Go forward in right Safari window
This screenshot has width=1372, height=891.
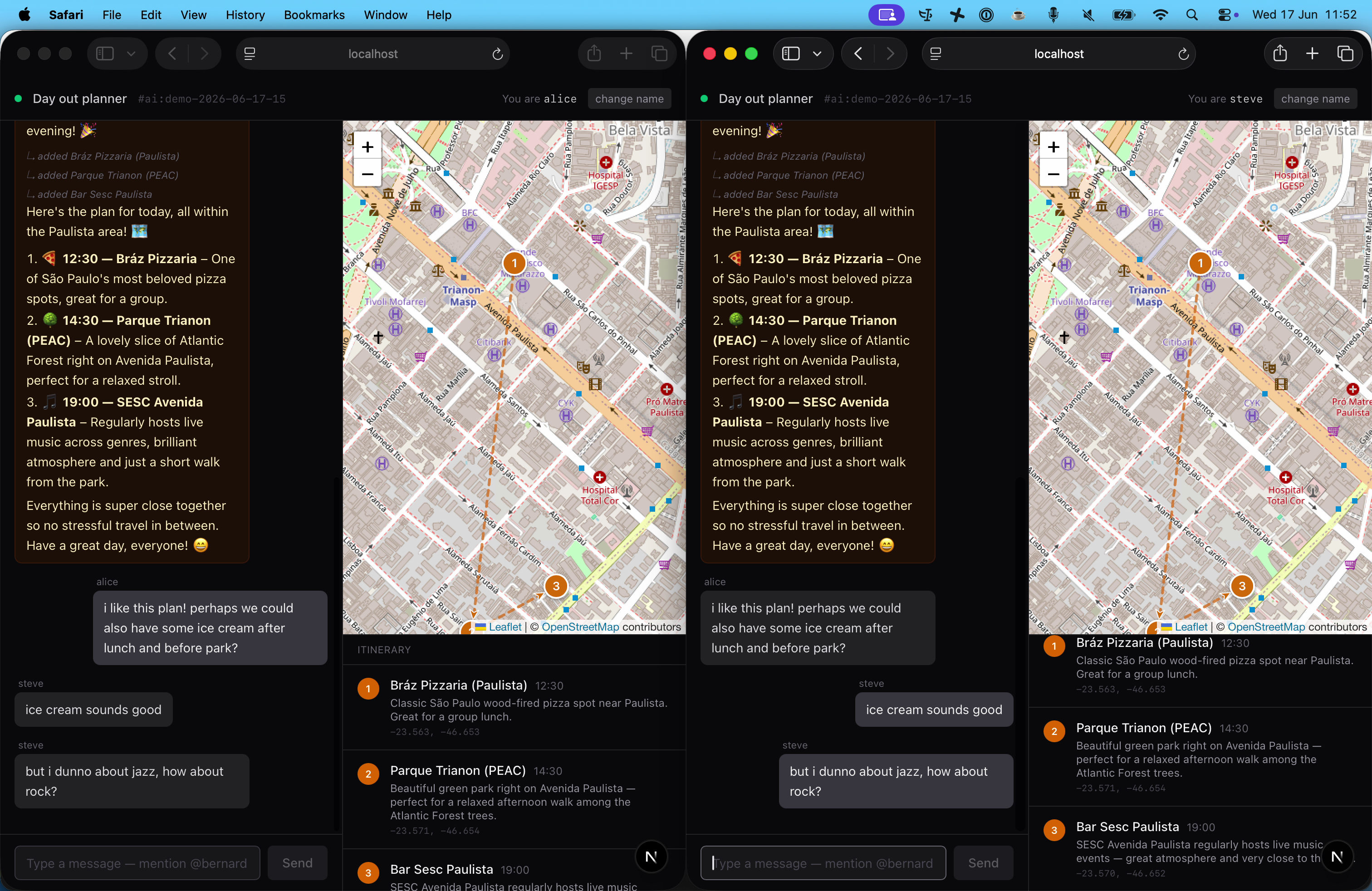[x=891, y=54]
